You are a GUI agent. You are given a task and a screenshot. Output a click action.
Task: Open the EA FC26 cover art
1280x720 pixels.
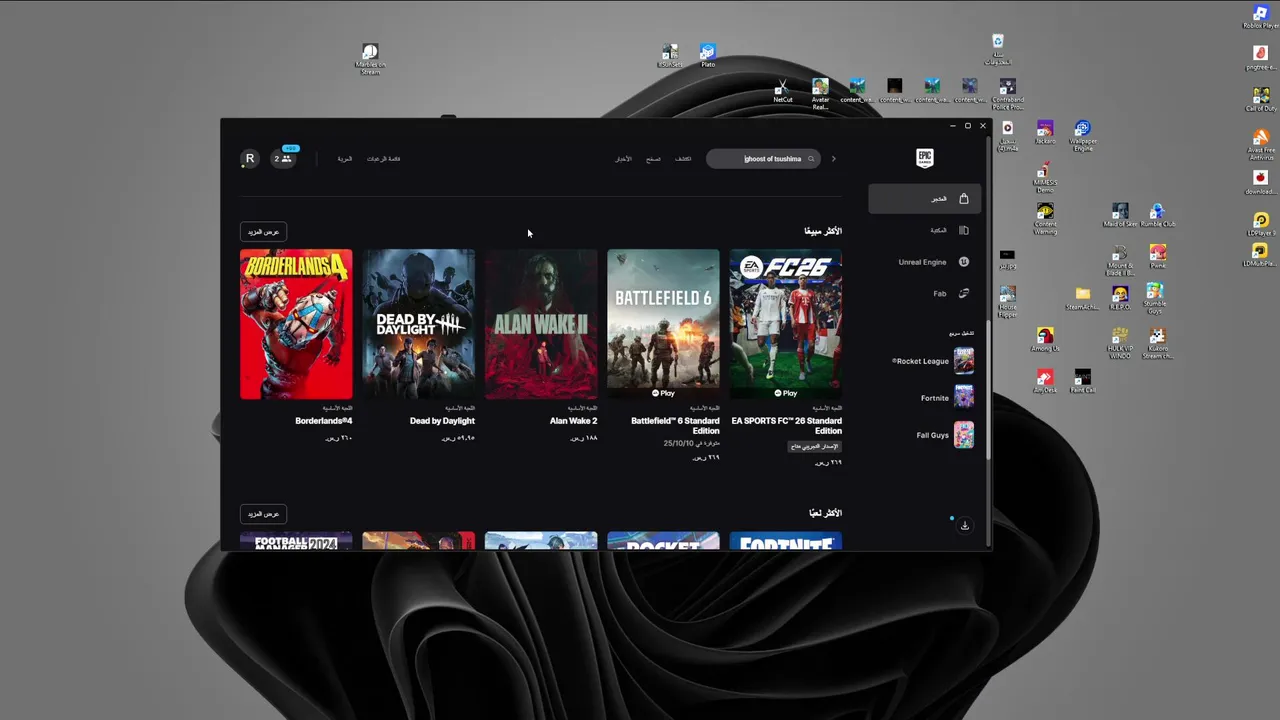pyautogui.click(x=786, y=324)
